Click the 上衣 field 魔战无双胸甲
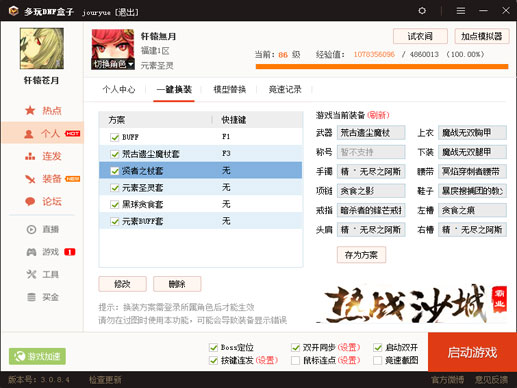The height and width of the screenshot is (388, 517). [472, 133]
